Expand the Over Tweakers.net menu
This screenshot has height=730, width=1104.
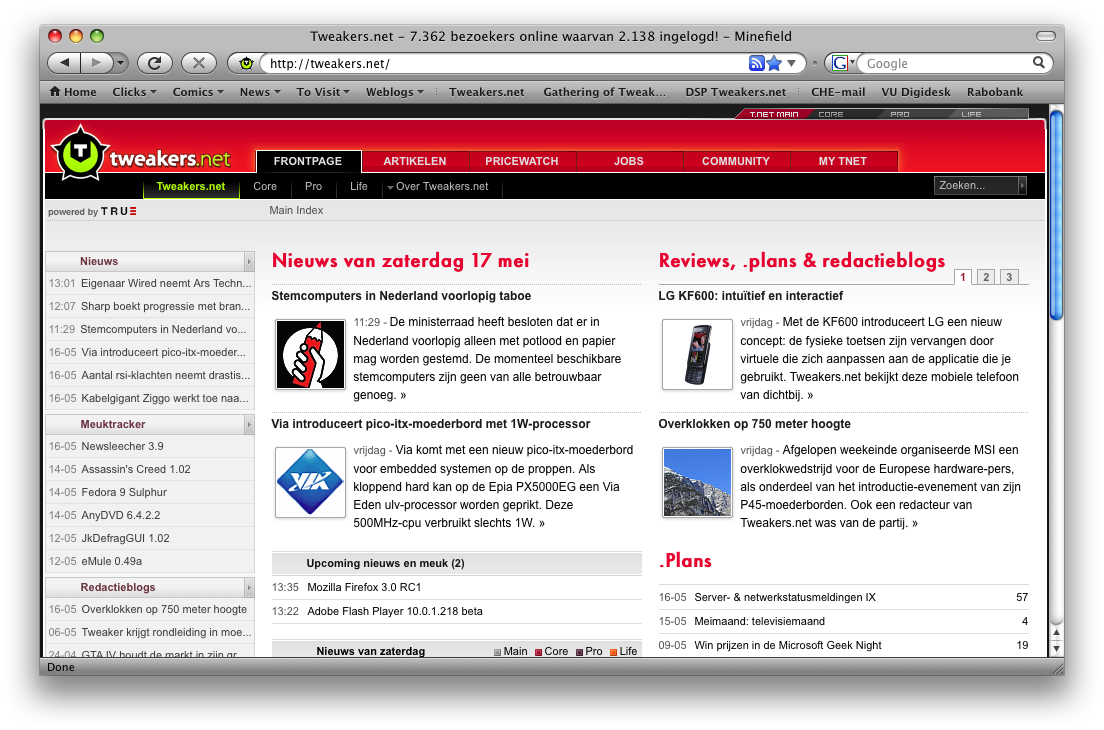coord(437,187)
